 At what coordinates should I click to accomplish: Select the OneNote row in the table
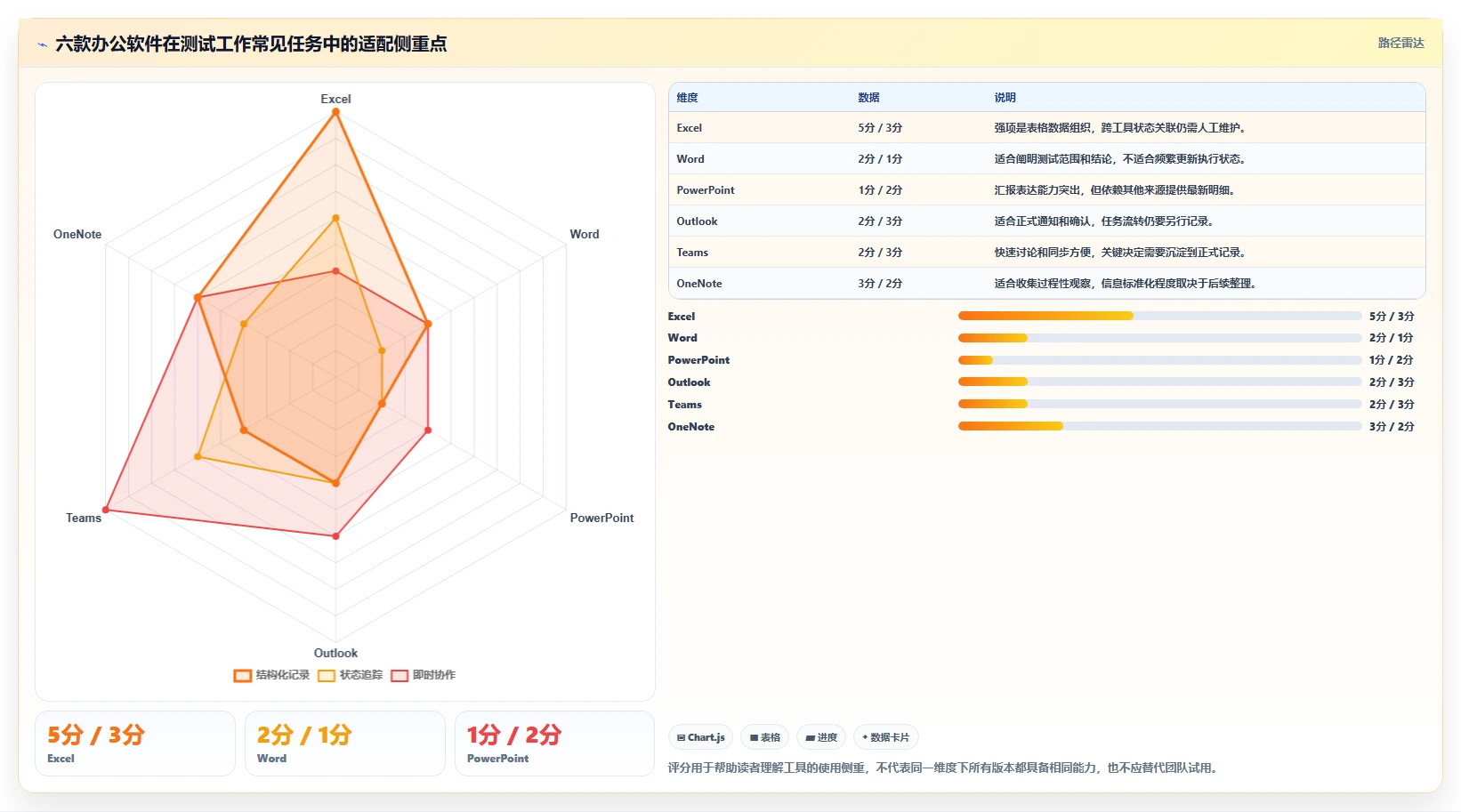[1046, 284]
